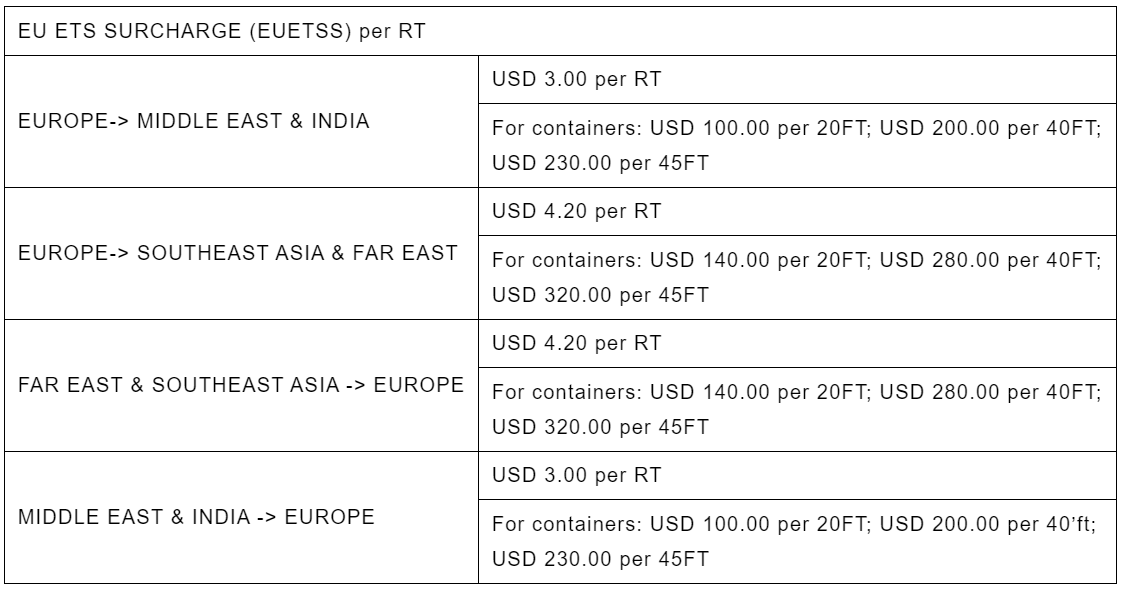Click the EU ETS SURCHARGE (EUETSS) header
The image size is (1122, 589).
point(560,31)
